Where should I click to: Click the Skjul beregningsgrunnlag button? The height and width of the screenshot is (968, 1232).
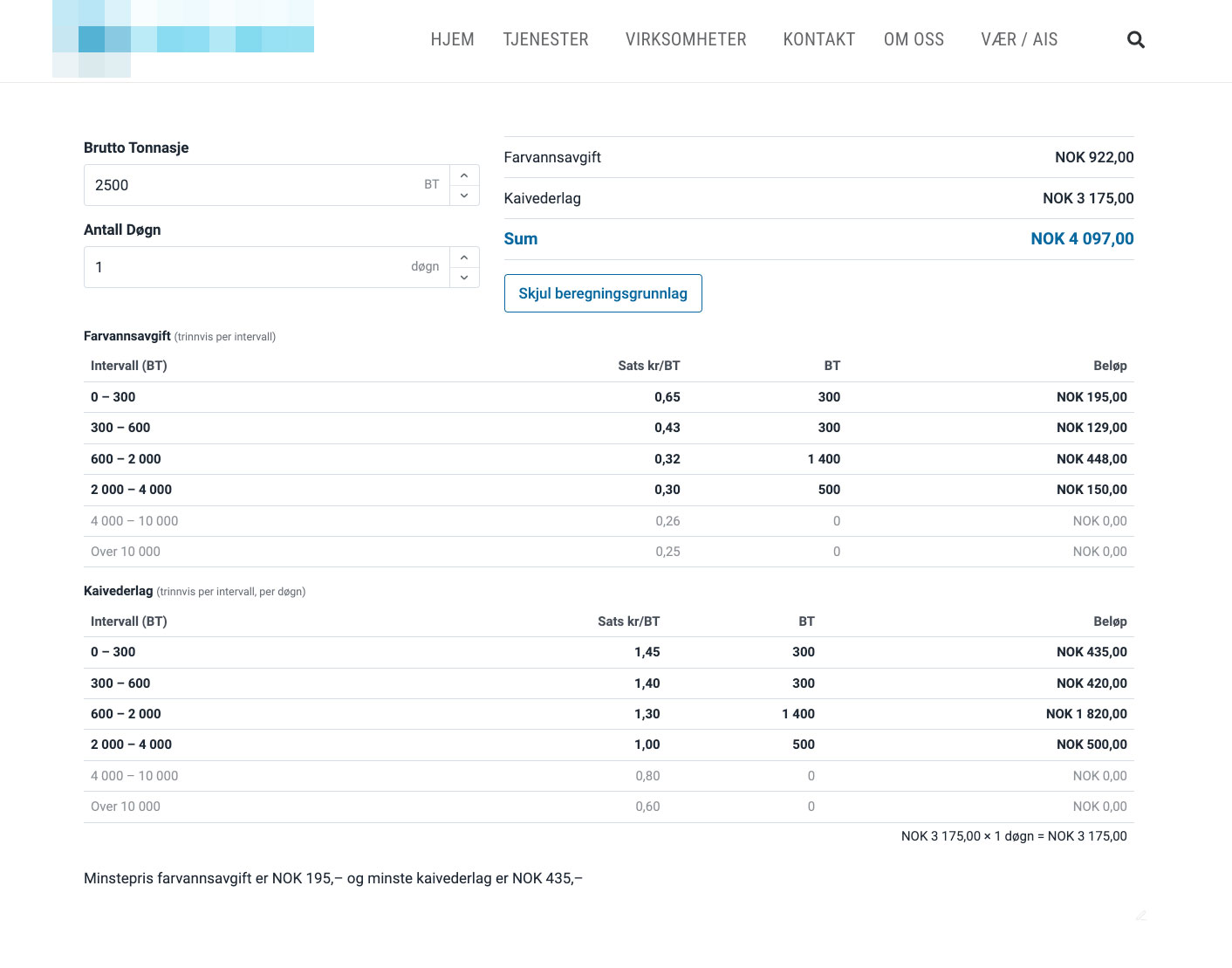coord(603,293)
